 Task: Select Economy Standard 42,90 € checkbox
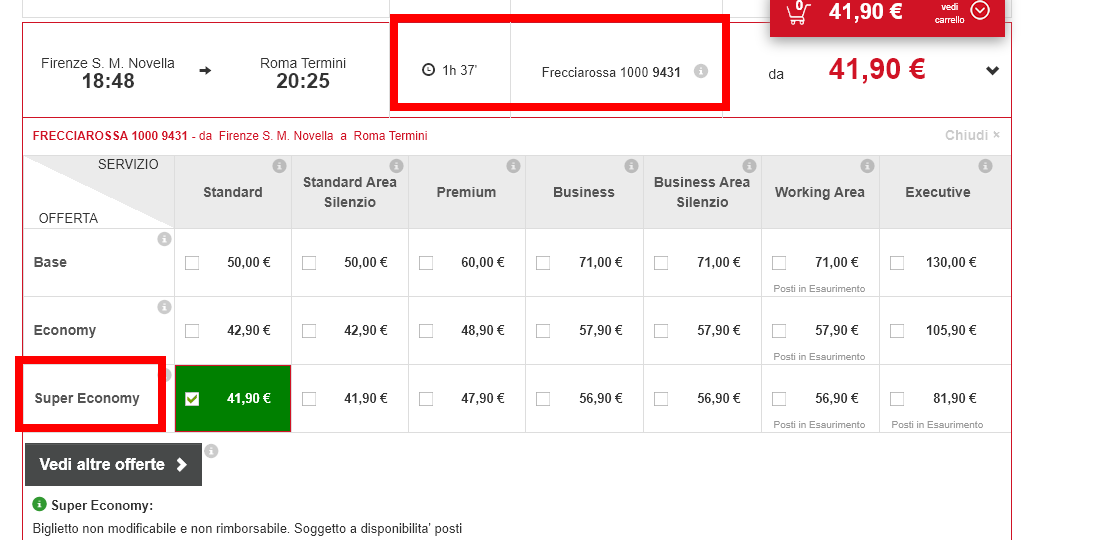pos(192,331)
